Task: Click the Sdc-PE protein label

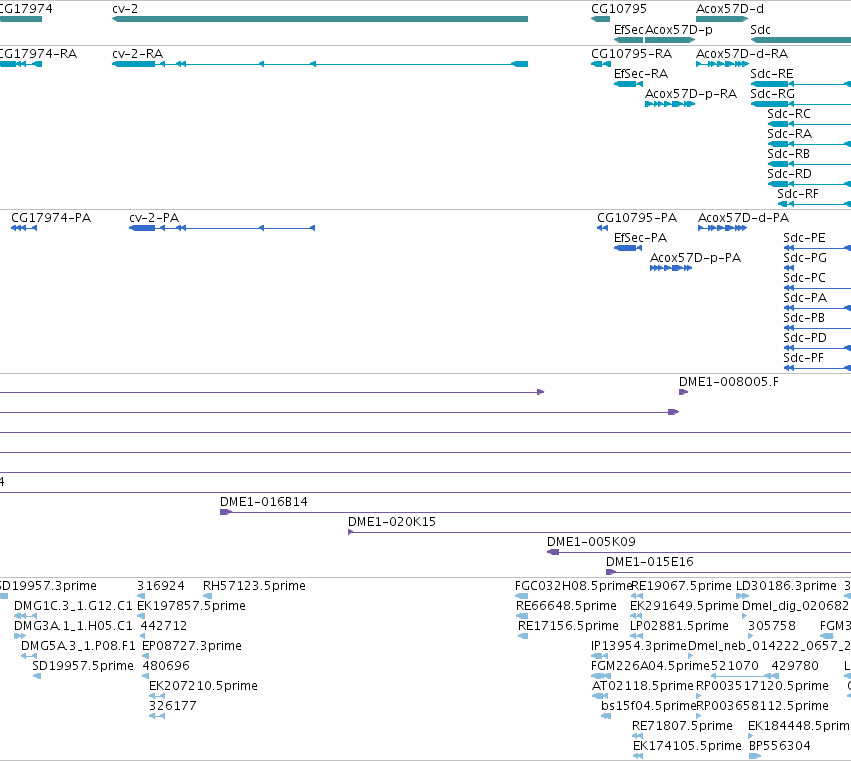Action: point(804,238)
